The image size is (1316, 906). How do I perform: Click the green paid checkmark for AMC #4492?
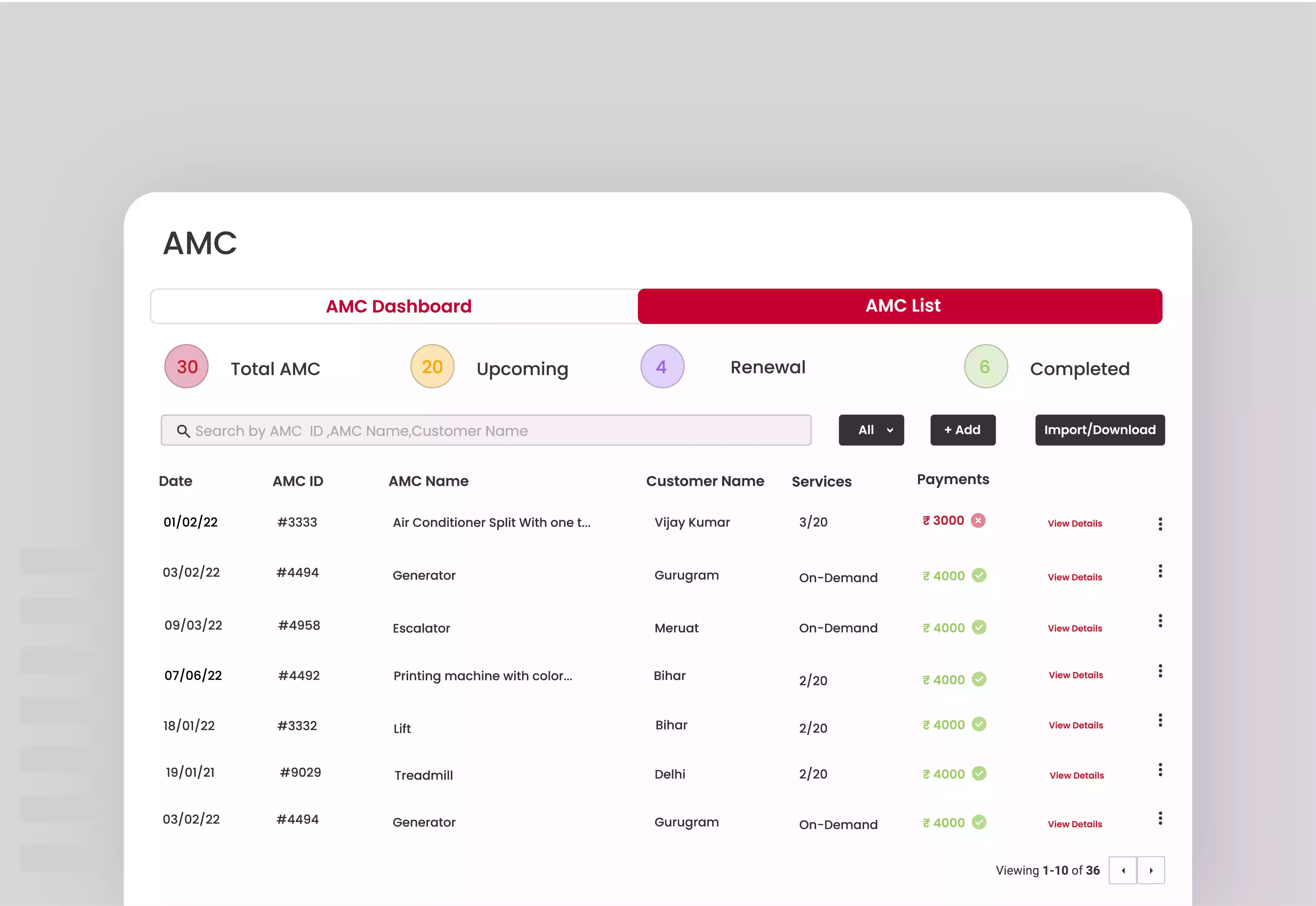pos(979,679)
